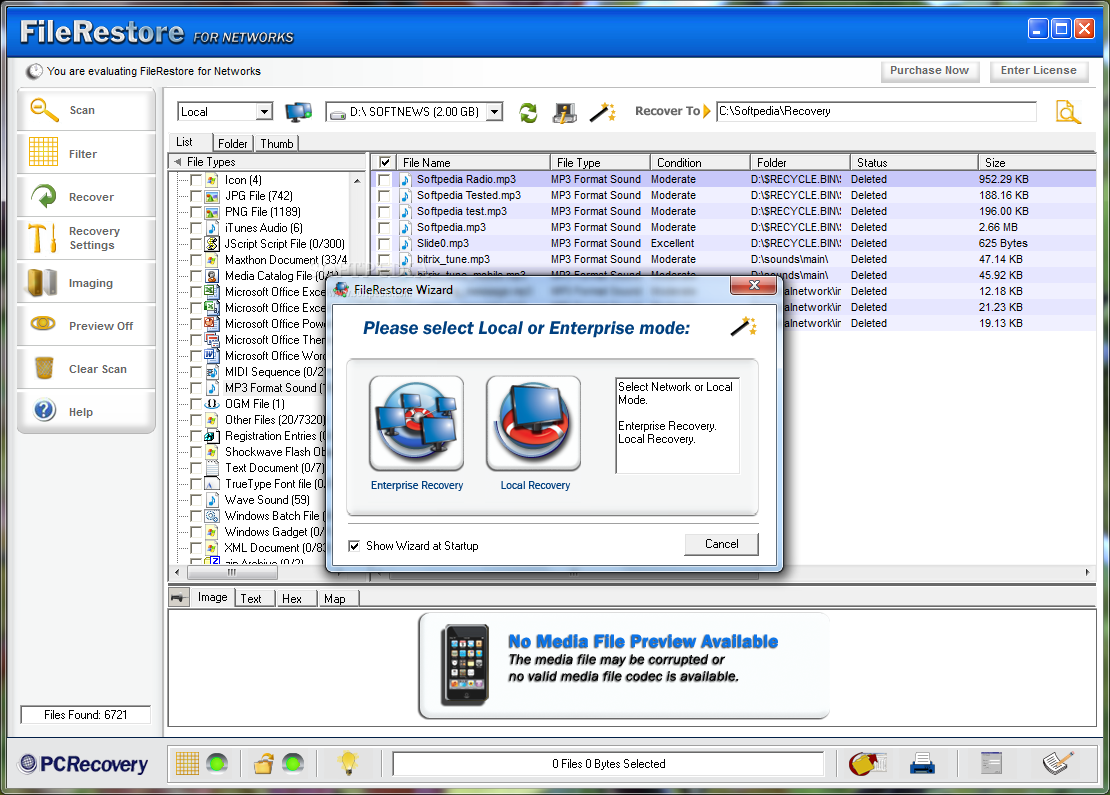The width and height of the screenshot is (1110, 795).
Task: Check the JPG File (742) checkbox
Action: click(196, 195)
